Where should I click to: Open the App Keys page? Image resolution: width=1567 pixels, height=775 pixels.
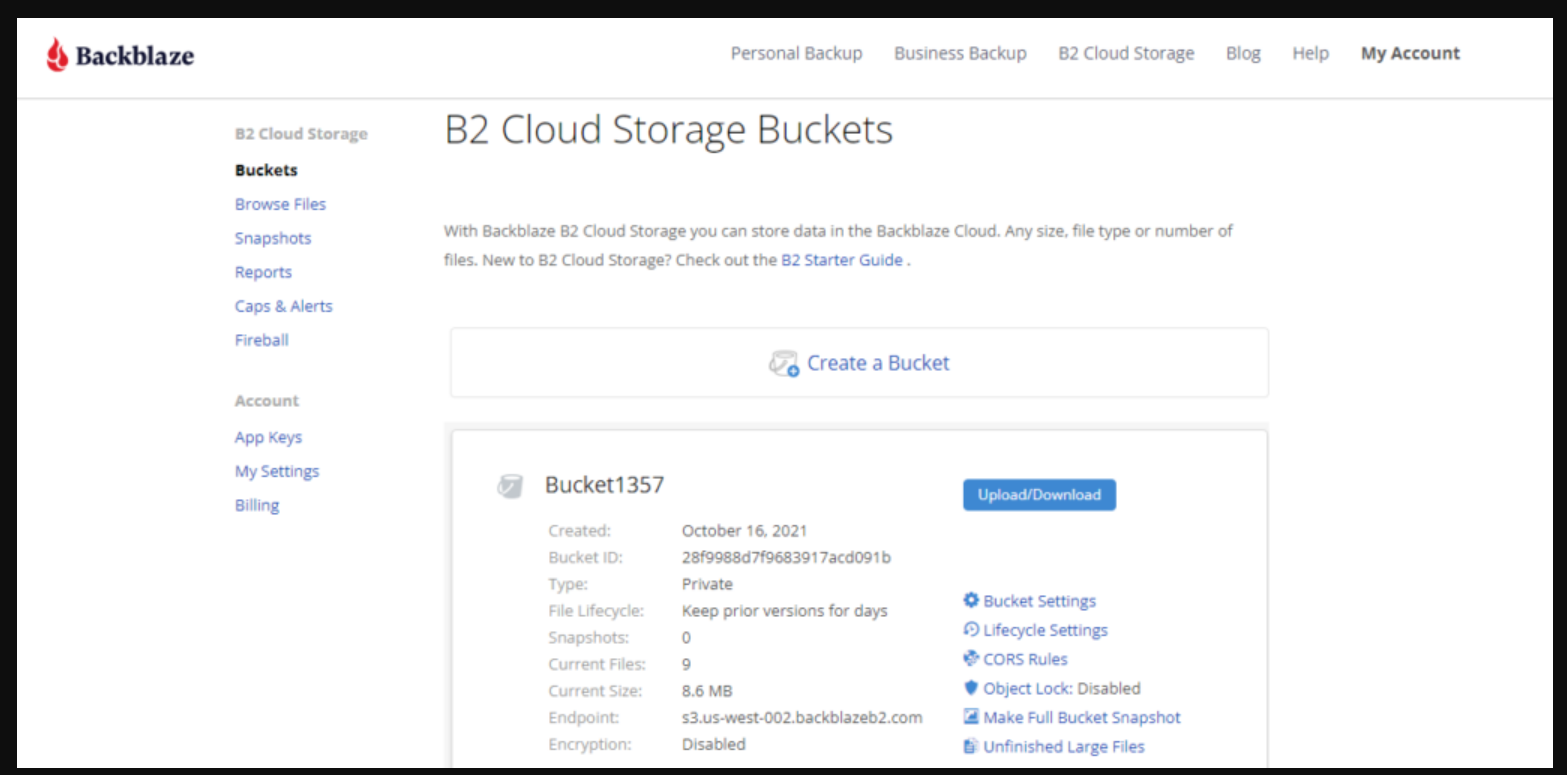267,436
